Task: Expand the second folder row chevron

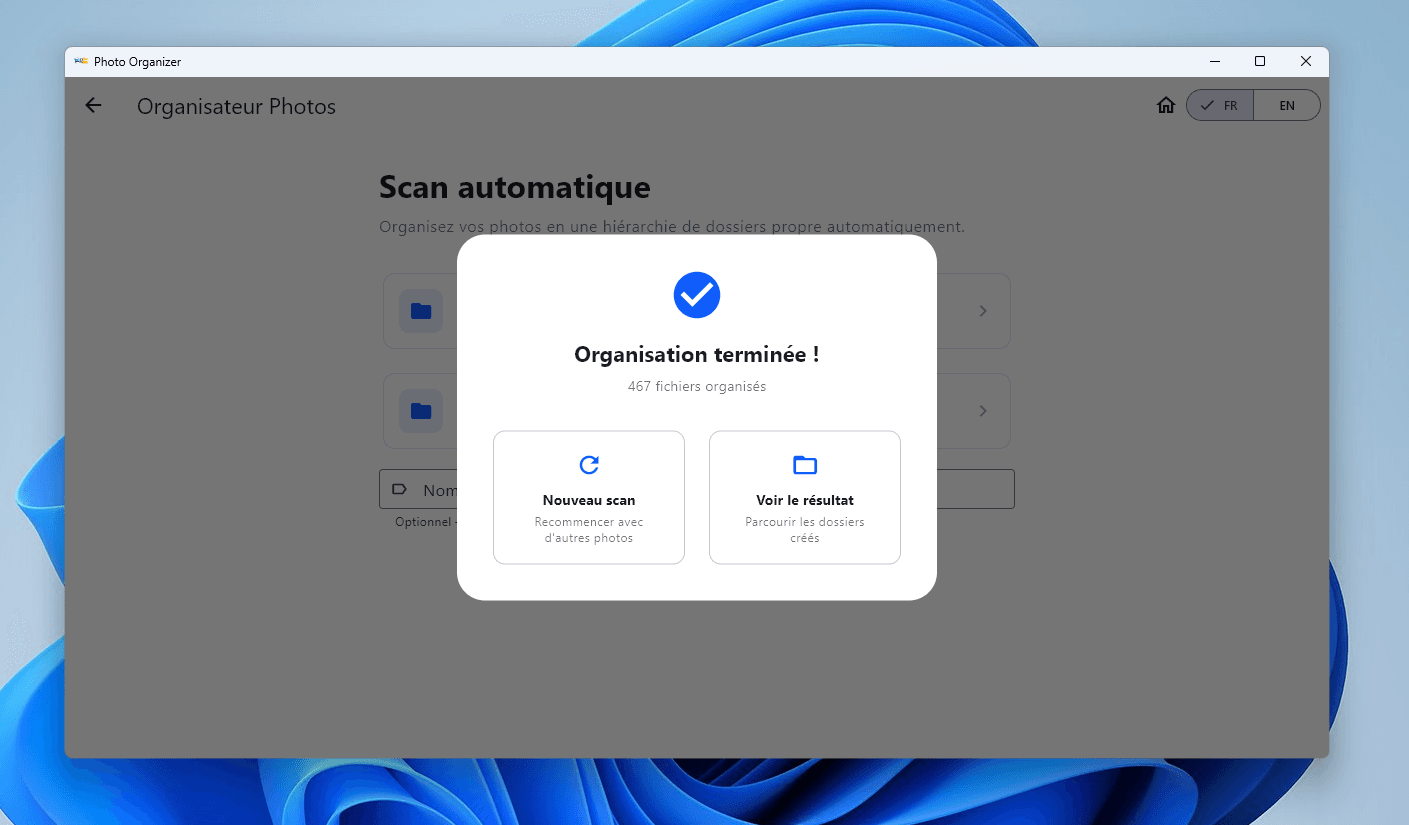Action: point(982,411)
